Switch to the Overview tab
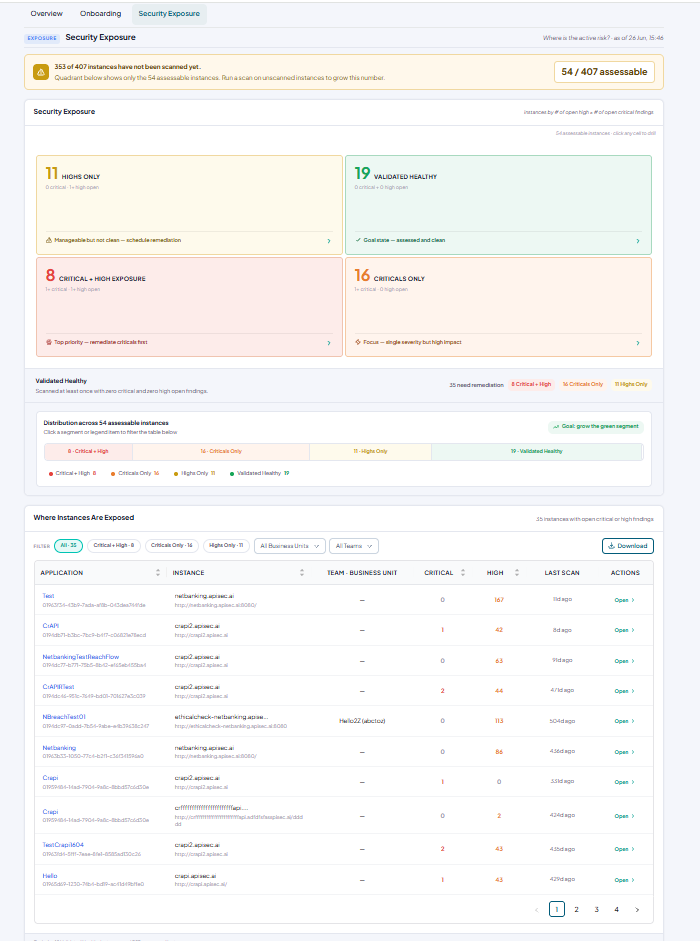Image resolution: width=700 pixels, height=941 pixels. point(46,14)
